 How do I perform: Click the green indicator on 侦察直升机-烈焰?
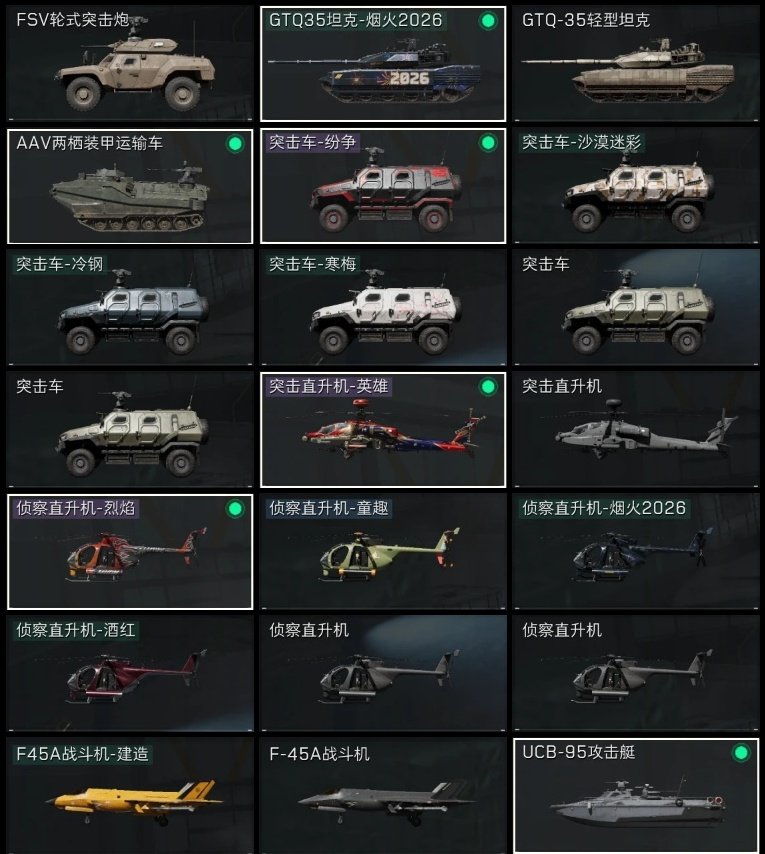click(x=235, y=509)
